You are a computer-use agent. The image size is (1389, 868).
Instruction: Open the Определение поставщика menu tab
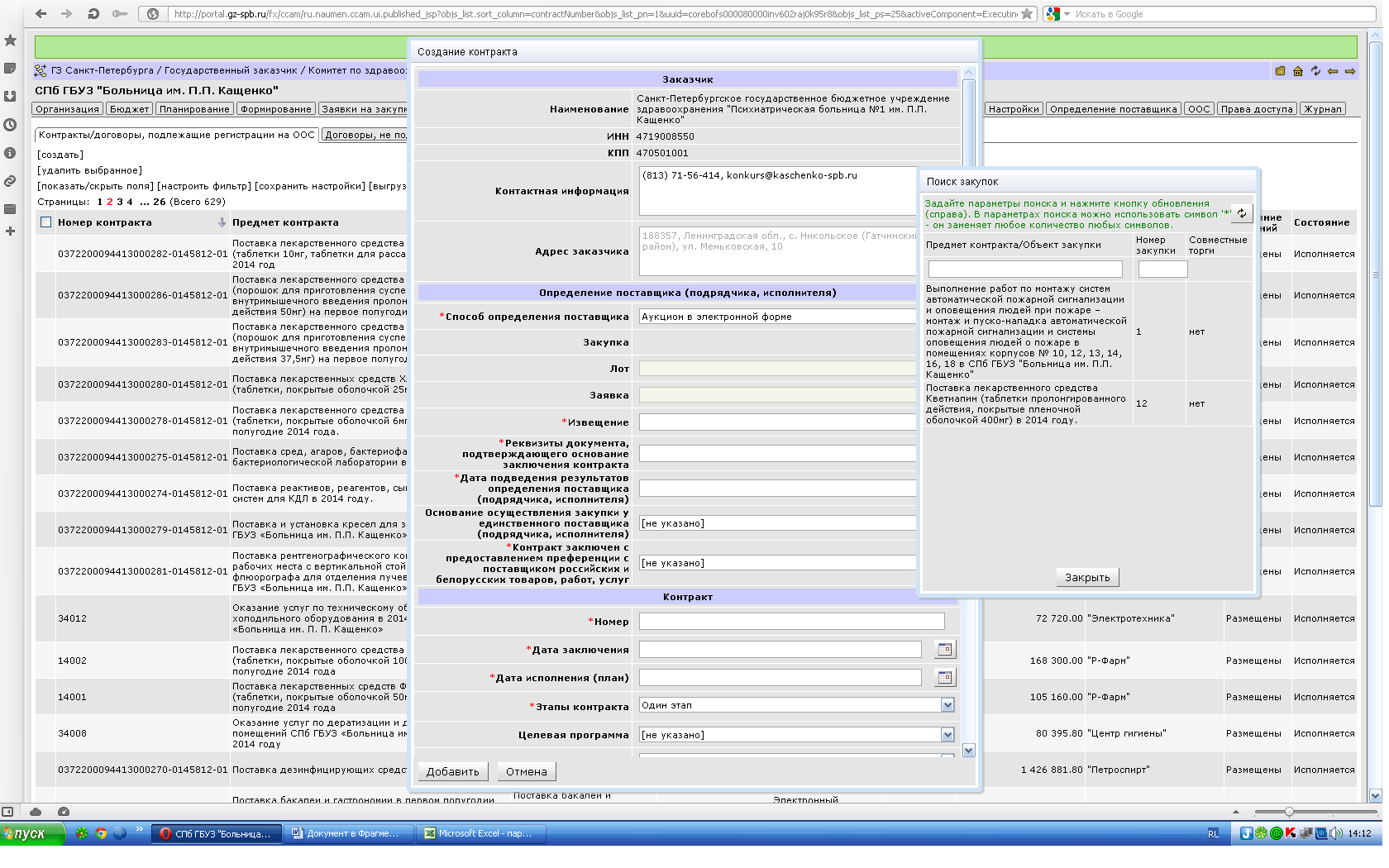tap(1113, 109)
